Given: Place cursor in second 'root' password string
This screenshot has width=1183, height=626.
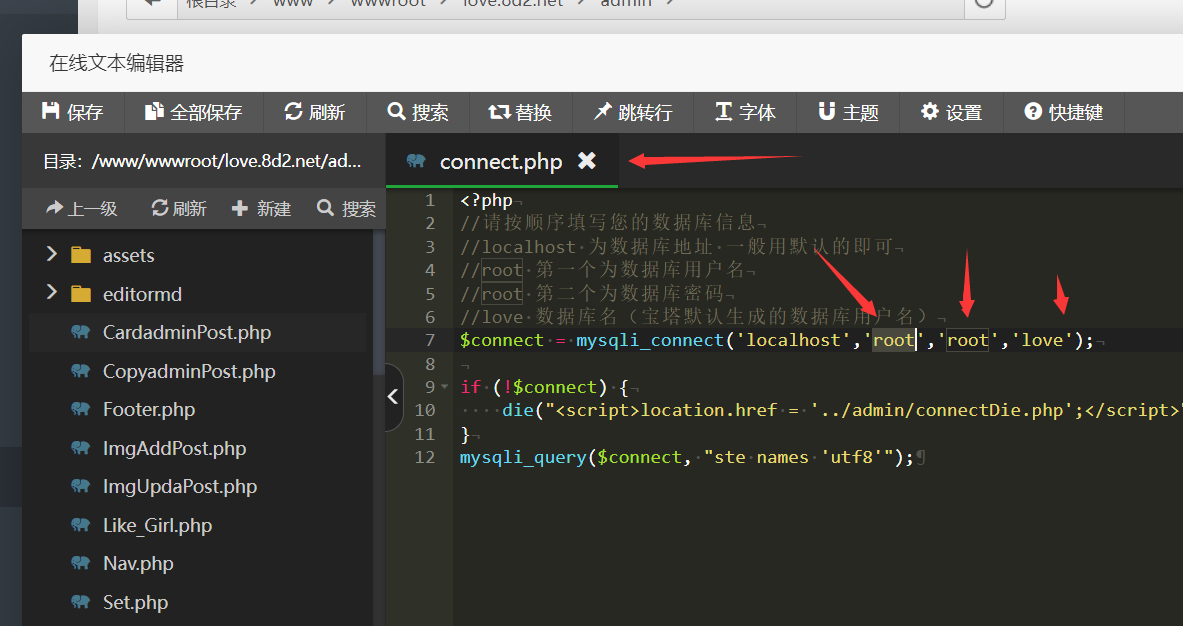Looking at the screenshot, I should point(968,340).
